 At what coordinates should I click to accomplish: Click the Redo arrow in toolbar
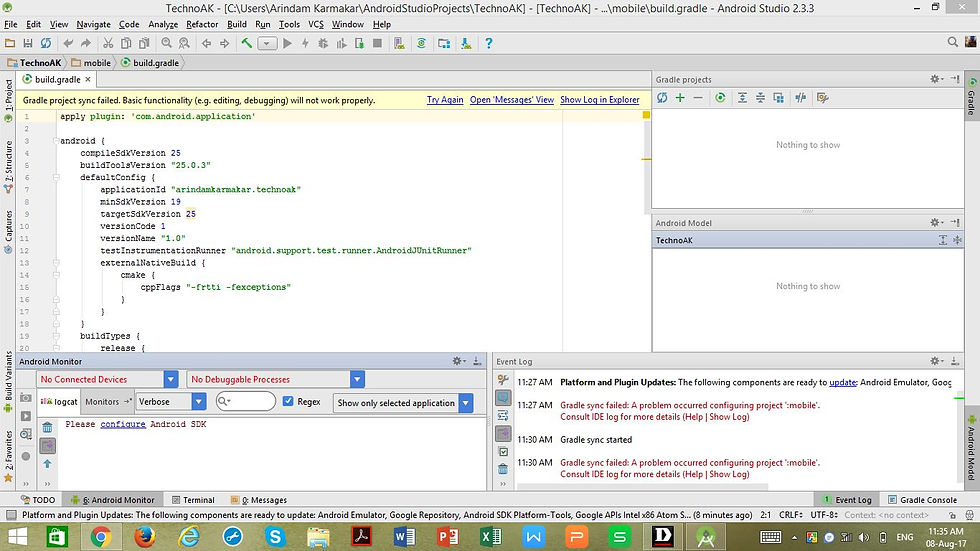[86, 43]
